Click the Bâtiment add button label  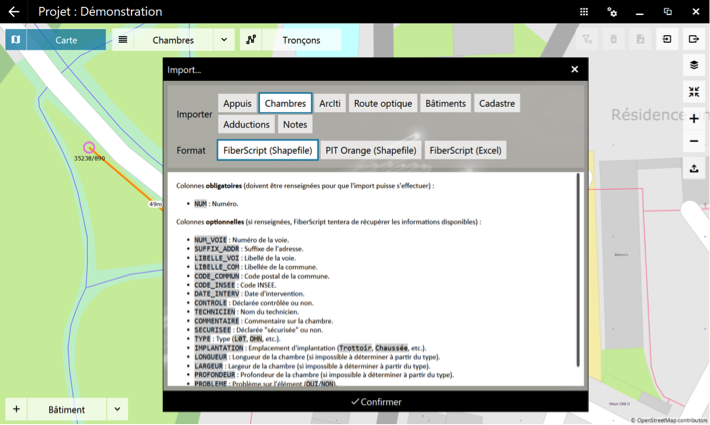click(67, 409)
